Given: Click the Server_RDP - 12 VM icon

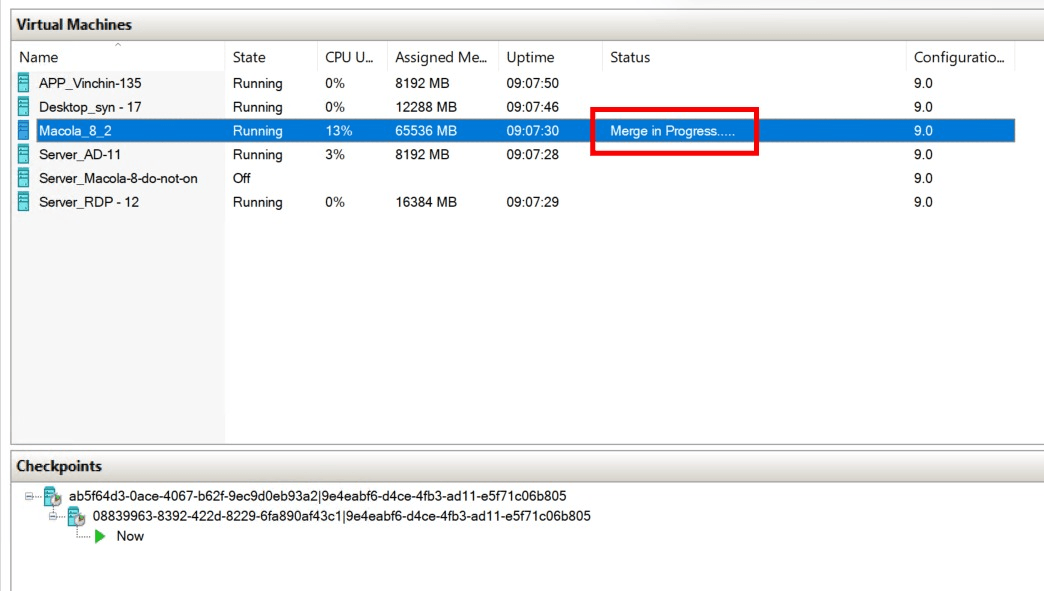Looking at the screenshot, I should coord(23,202).
